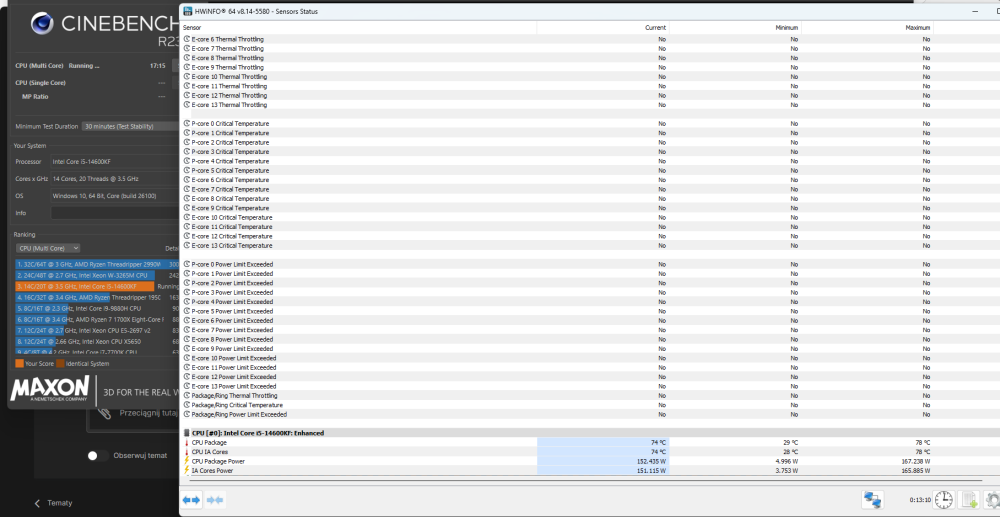Click the 0:13:10 elapsed time in HWiNFO

(920, 500)
